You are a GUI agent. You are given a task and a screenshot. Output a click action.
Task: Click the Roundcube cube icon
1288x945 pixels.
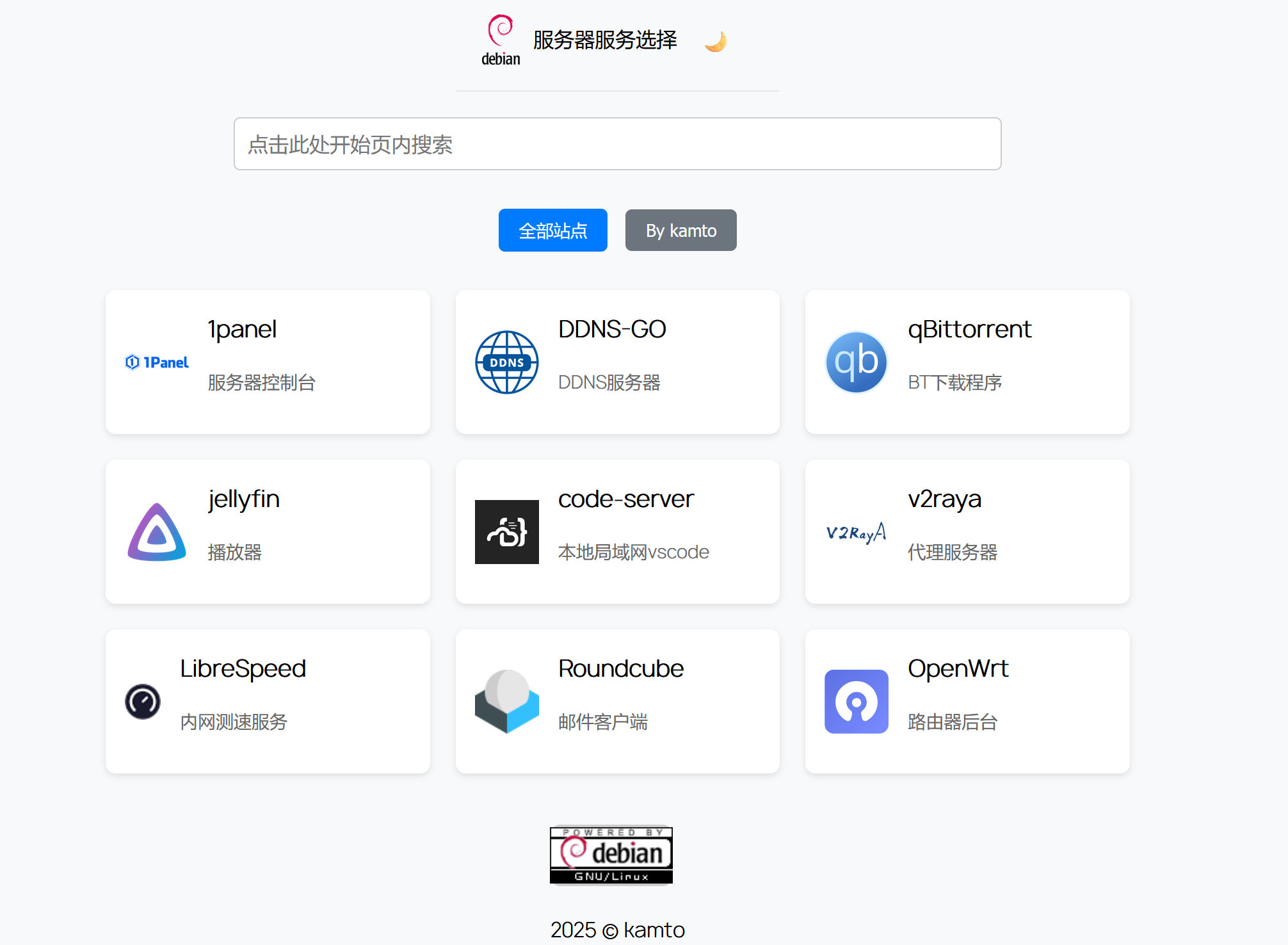[506, 702]
